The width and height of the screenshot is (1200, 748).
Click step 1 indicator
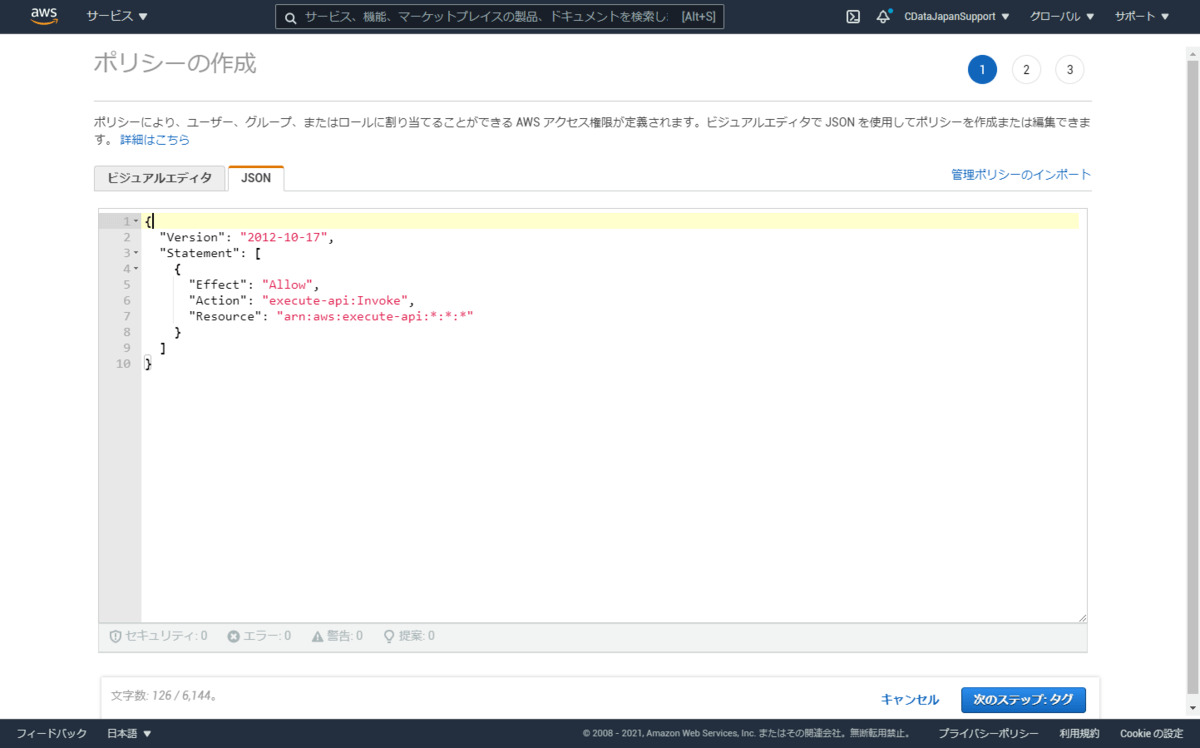point(982,69)
